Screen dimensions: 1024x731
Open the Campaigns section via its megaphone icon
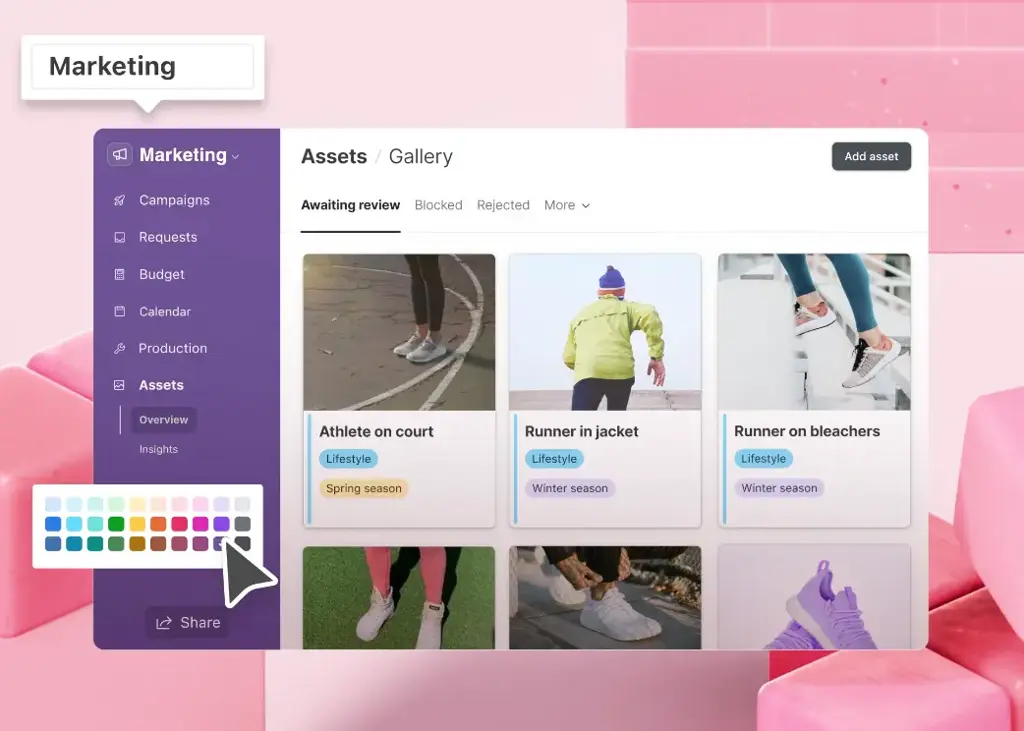coord(119,200)
